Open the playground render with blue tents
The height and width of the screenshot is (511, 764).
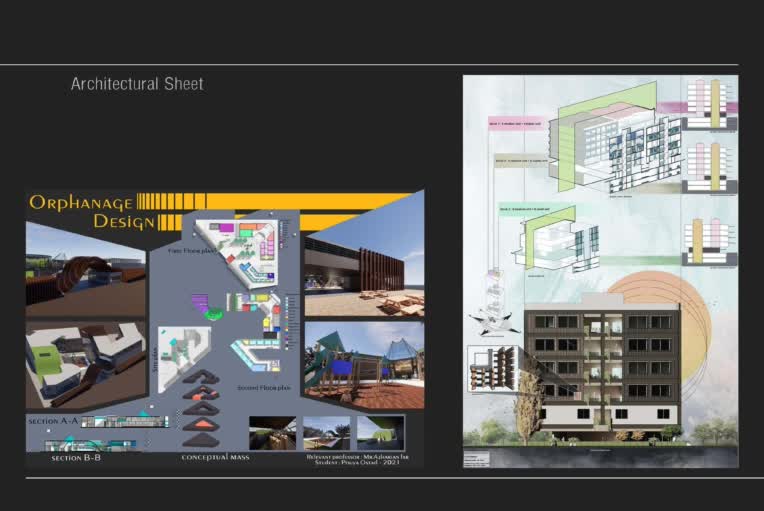point(362,364)
